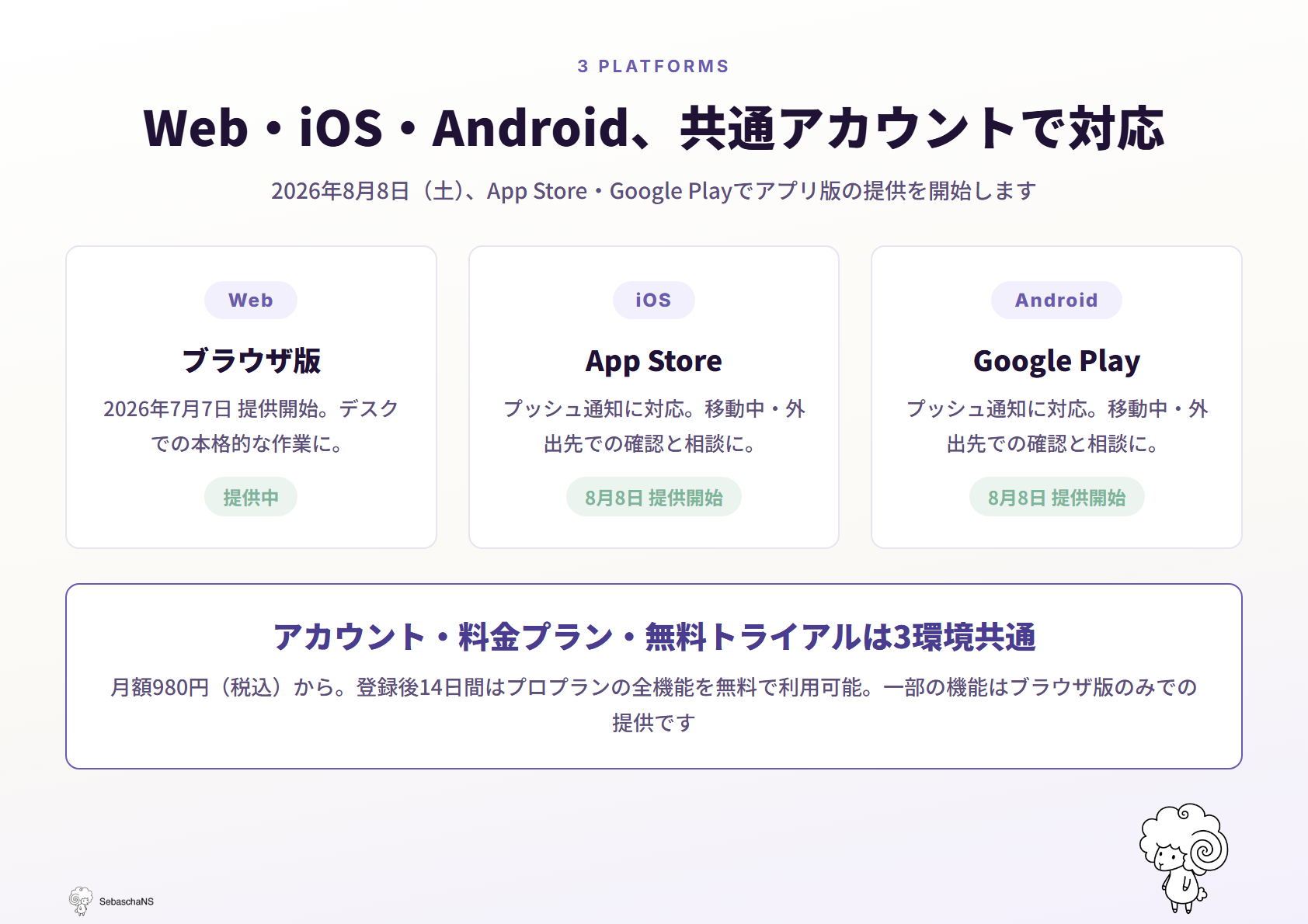
Task: Click the SebaschaNS brand name text
Action: click(127, 901)
